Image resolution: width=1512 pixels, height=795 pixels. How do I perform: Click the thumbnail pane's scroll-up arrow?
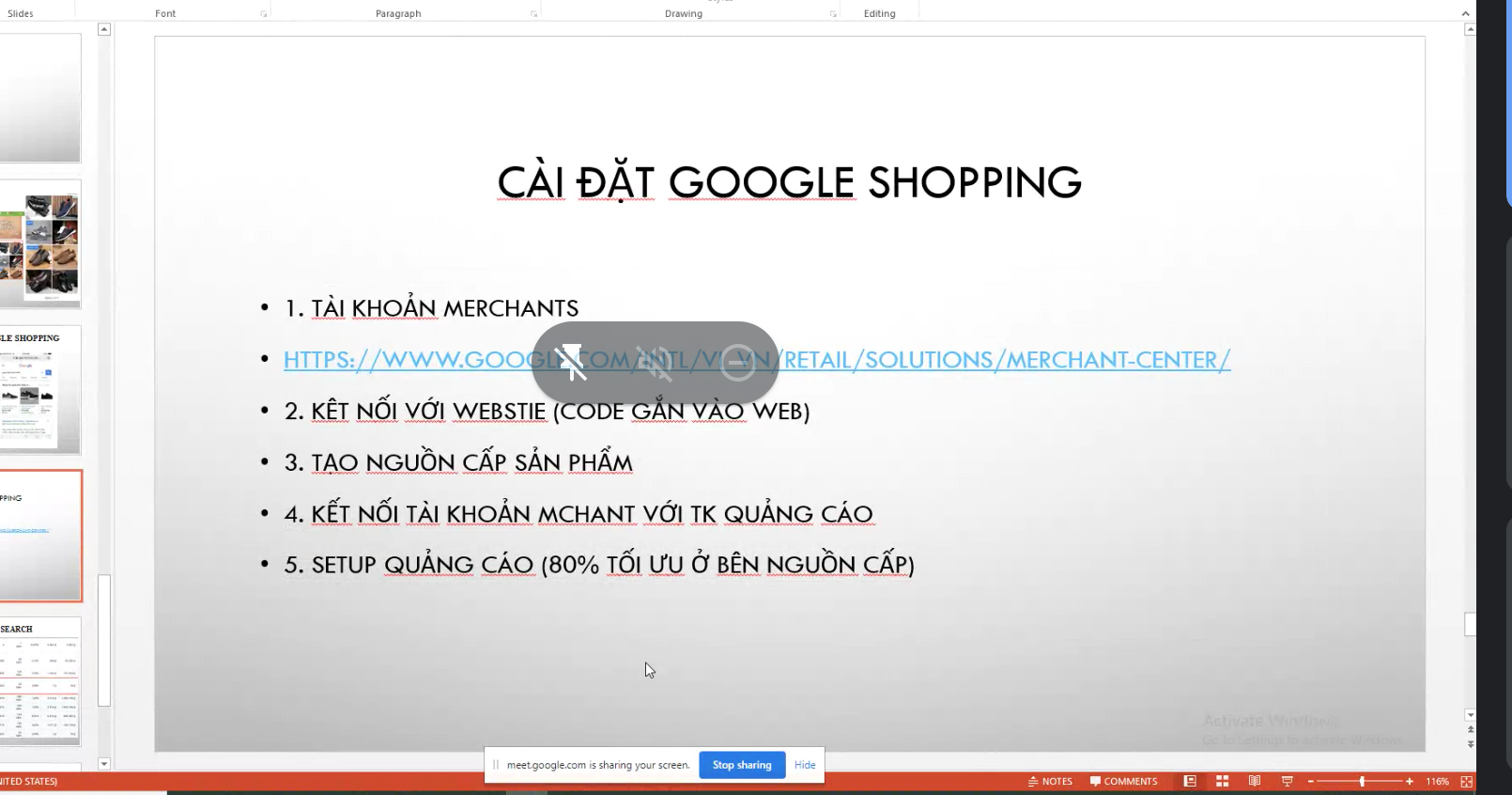pyautogui.click(x=104, y=29)
